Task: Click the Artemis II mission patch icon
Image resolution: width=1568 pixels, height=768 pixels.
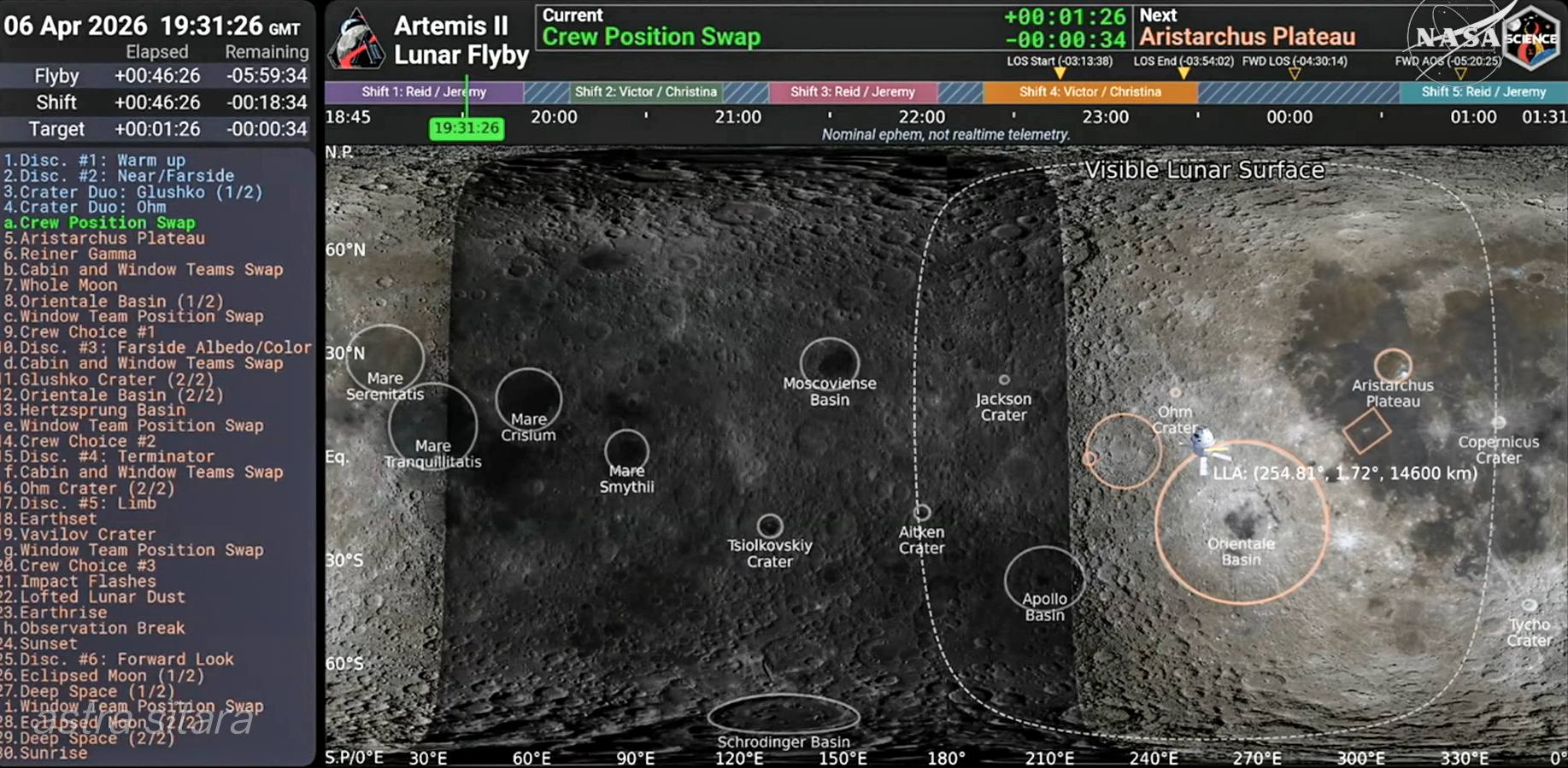Action: pos(356,38)
